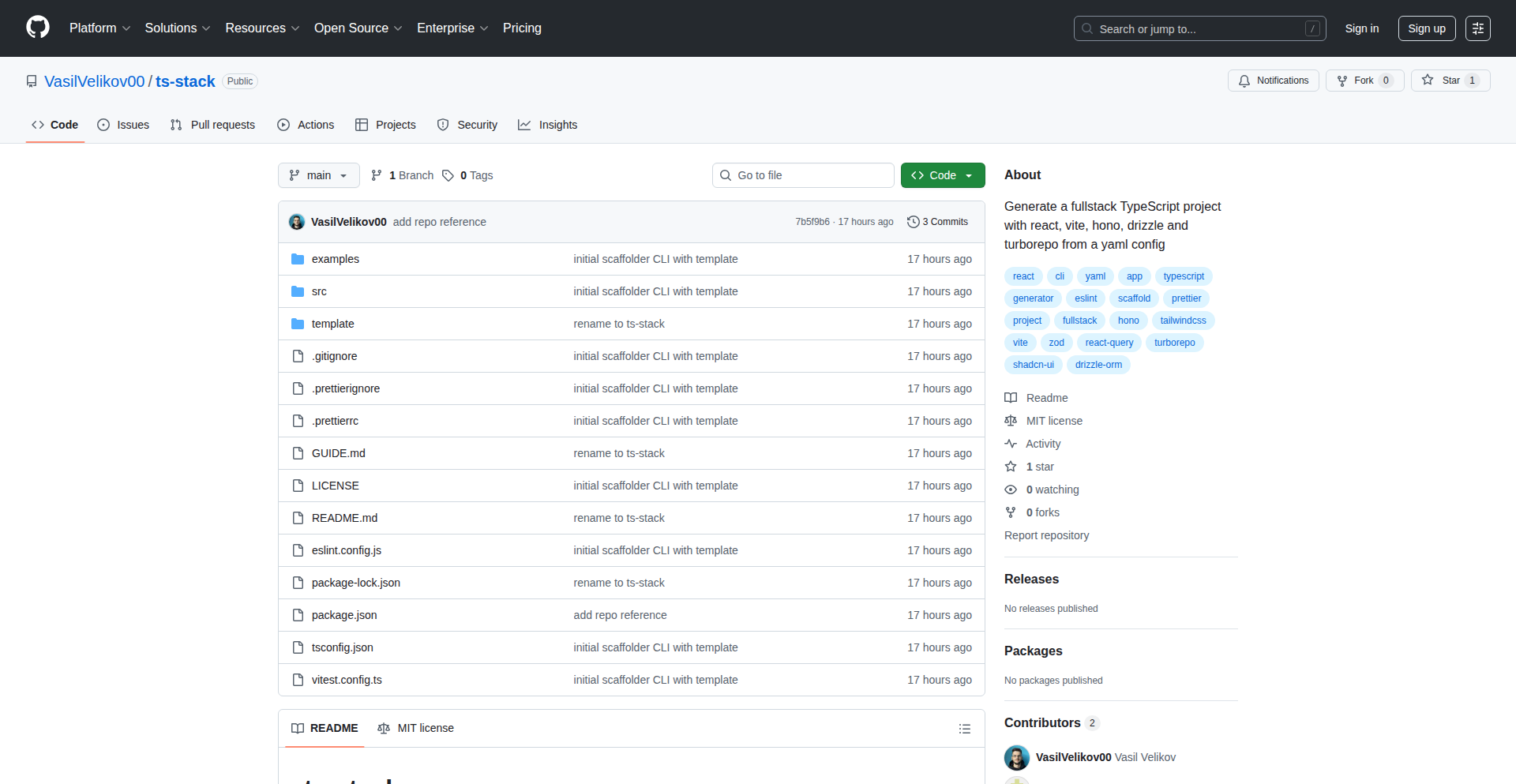This screenshot has height=784, width=1516.
Task: Click the Notifications bell icon
Action: click(x=1244, y=81)
